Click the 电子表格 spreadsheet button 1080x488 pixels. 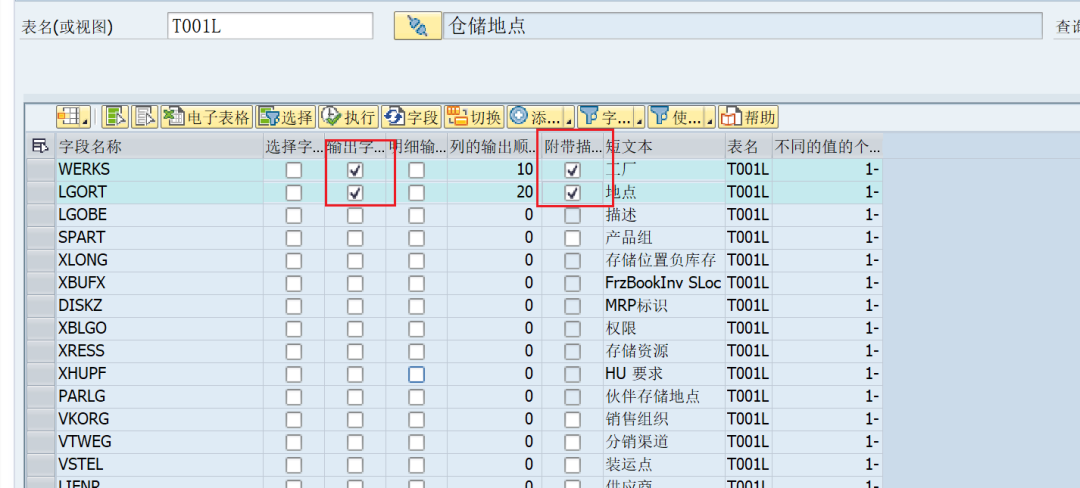[x=207, y=117]
